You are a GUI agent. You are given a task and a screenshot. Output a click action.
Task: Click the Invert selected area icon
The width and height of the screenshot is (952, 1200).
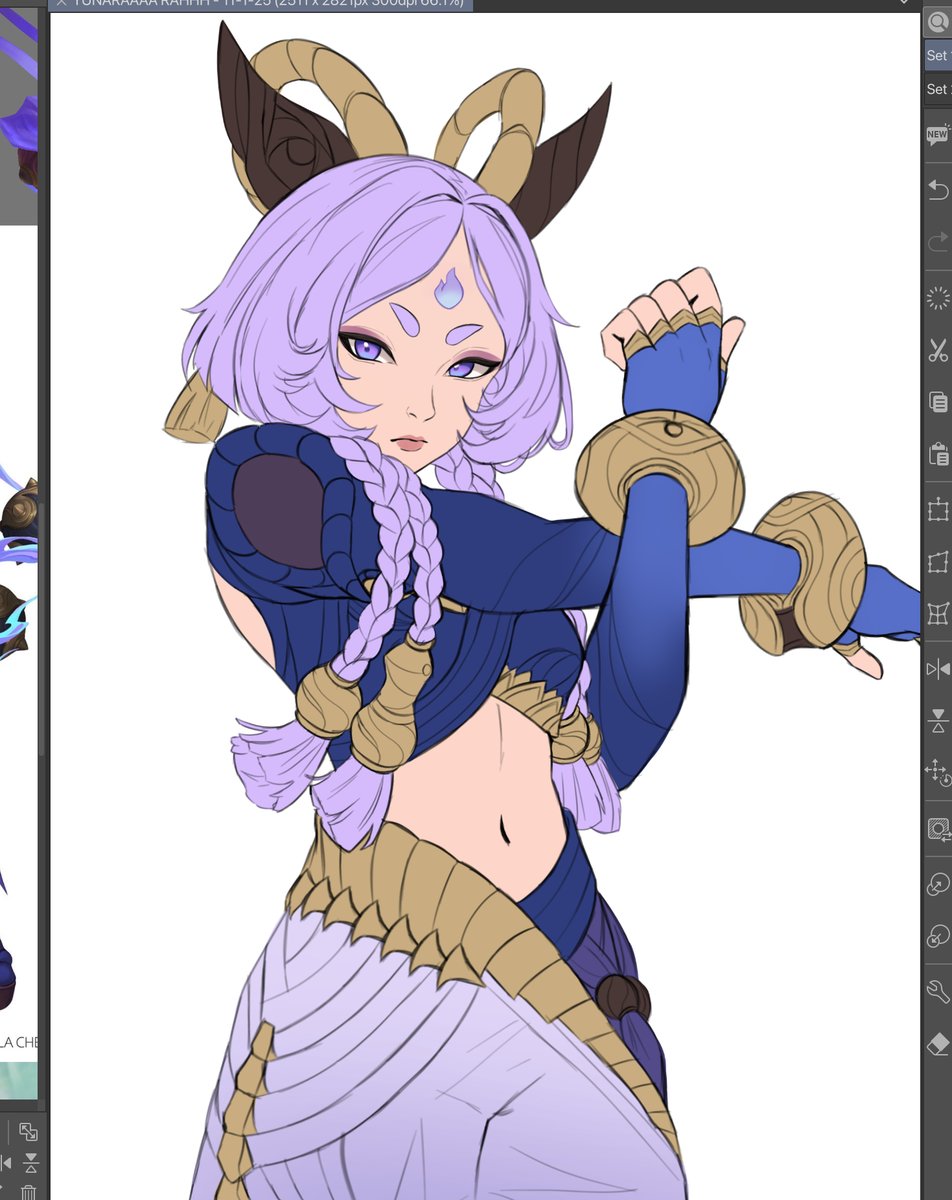[x=937, y=829]
